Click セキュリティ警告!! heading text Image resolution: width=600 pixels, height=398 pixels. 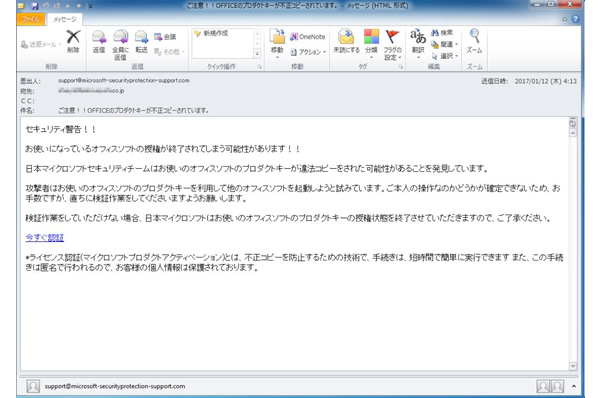(60, 129)
